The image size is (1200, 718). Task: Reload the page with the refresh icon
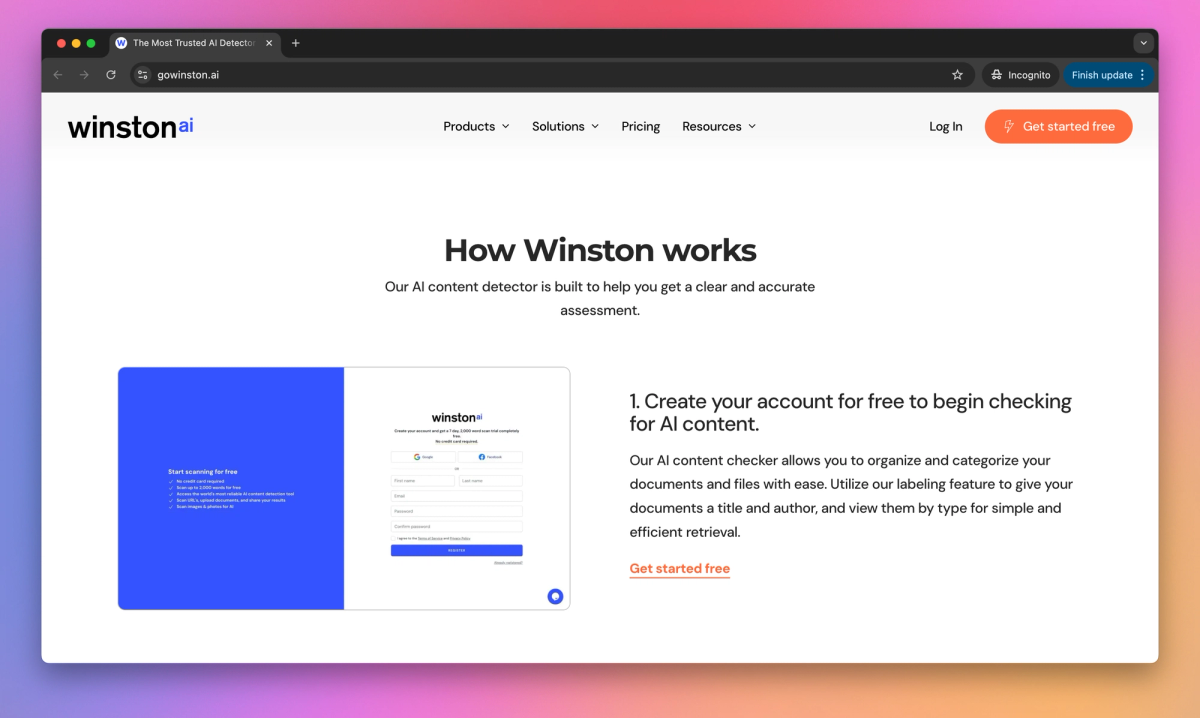(x=111, y=75)
